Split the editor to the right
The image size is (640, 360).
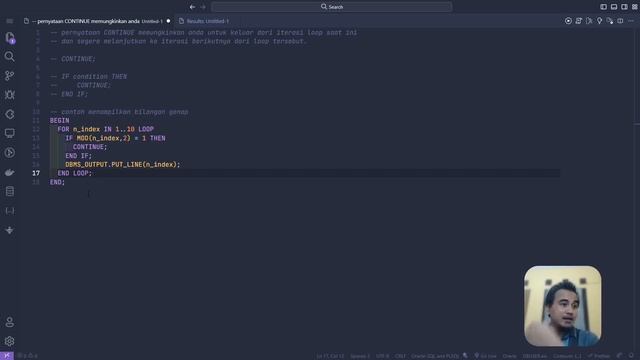click(620, 21)
